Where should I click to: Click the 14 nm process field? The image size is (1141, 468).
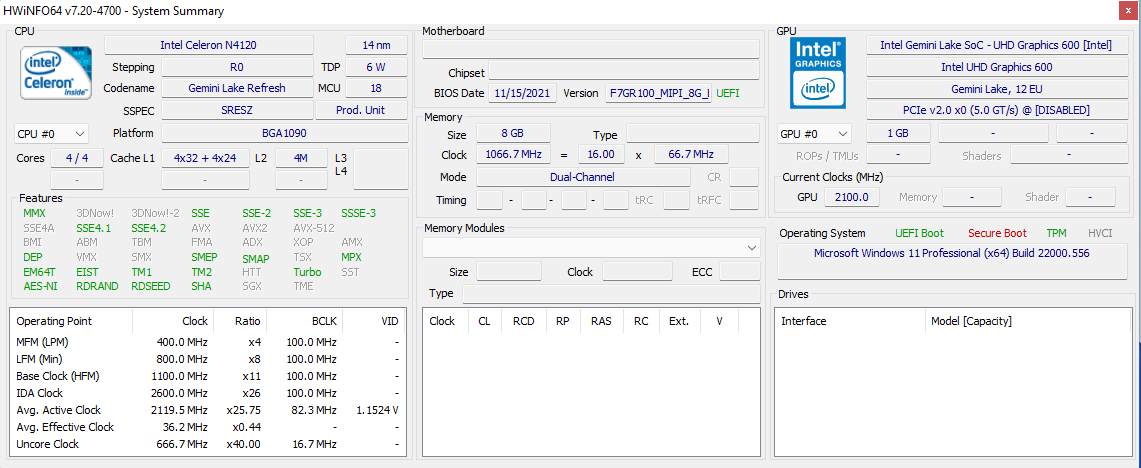tap(376, 45)
